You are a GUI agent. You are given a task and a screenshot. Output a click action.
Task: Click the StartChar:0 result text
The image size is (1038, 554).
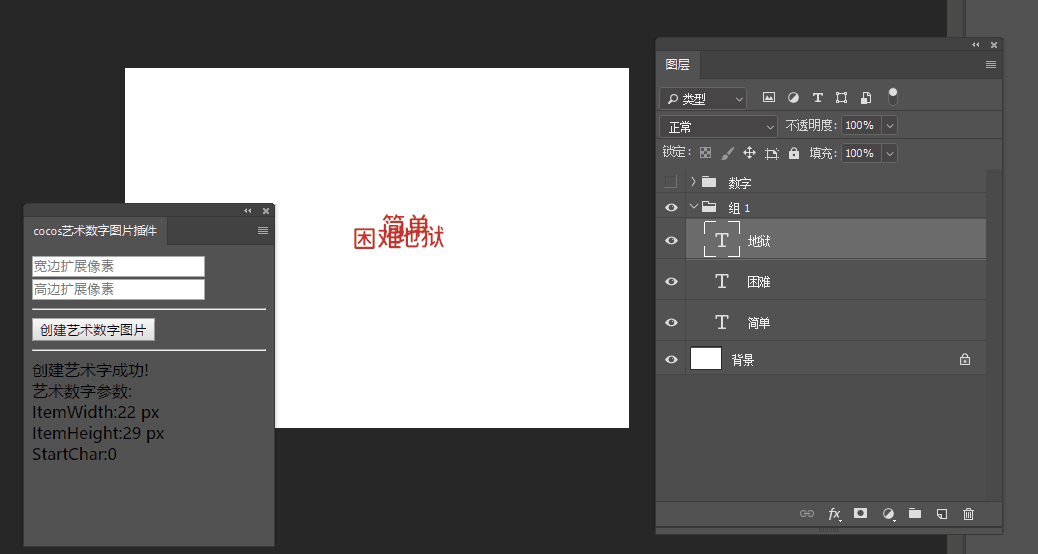point(74,454)
